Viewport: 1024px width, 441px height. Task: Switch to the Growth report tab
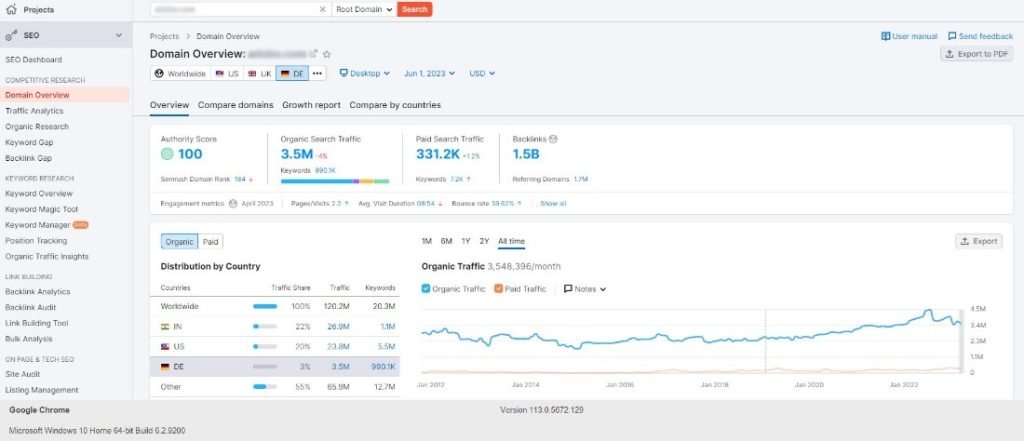point(311,105)
